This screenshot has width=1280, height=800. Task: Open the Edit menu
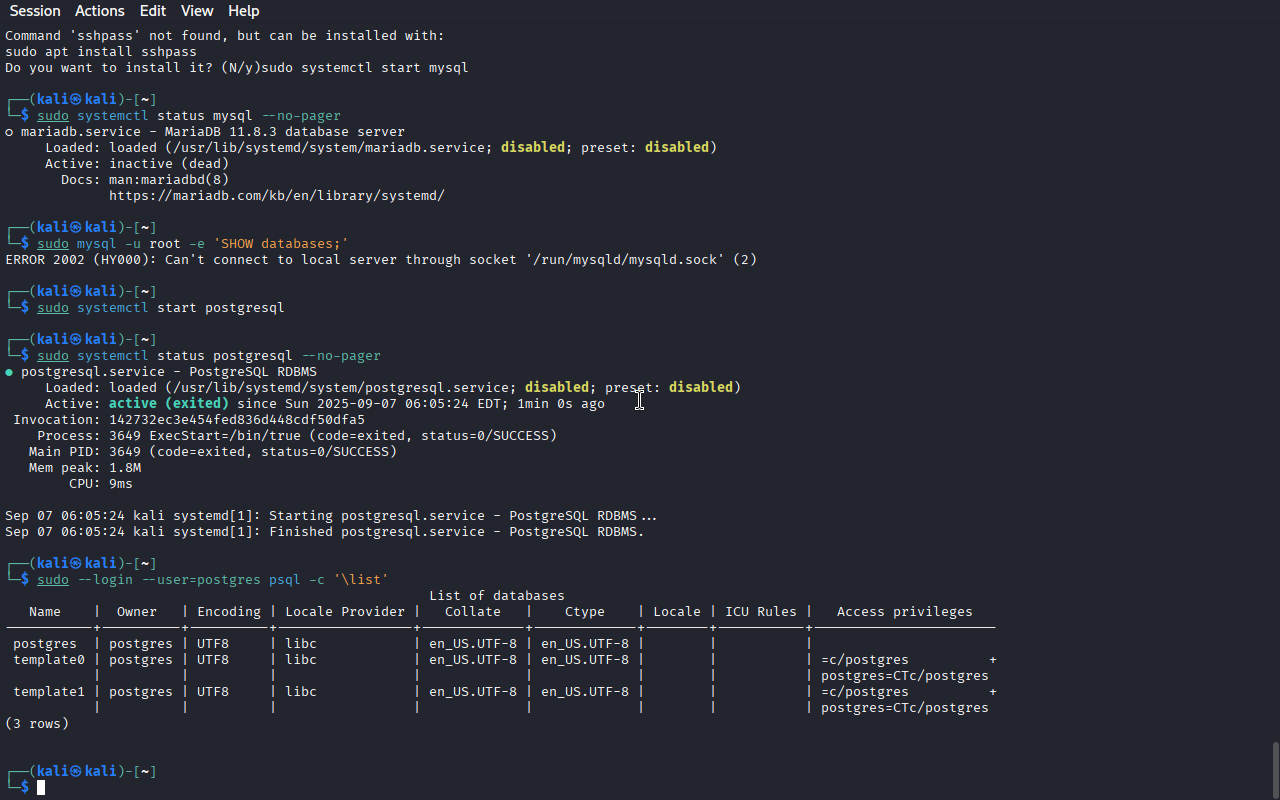153,11
